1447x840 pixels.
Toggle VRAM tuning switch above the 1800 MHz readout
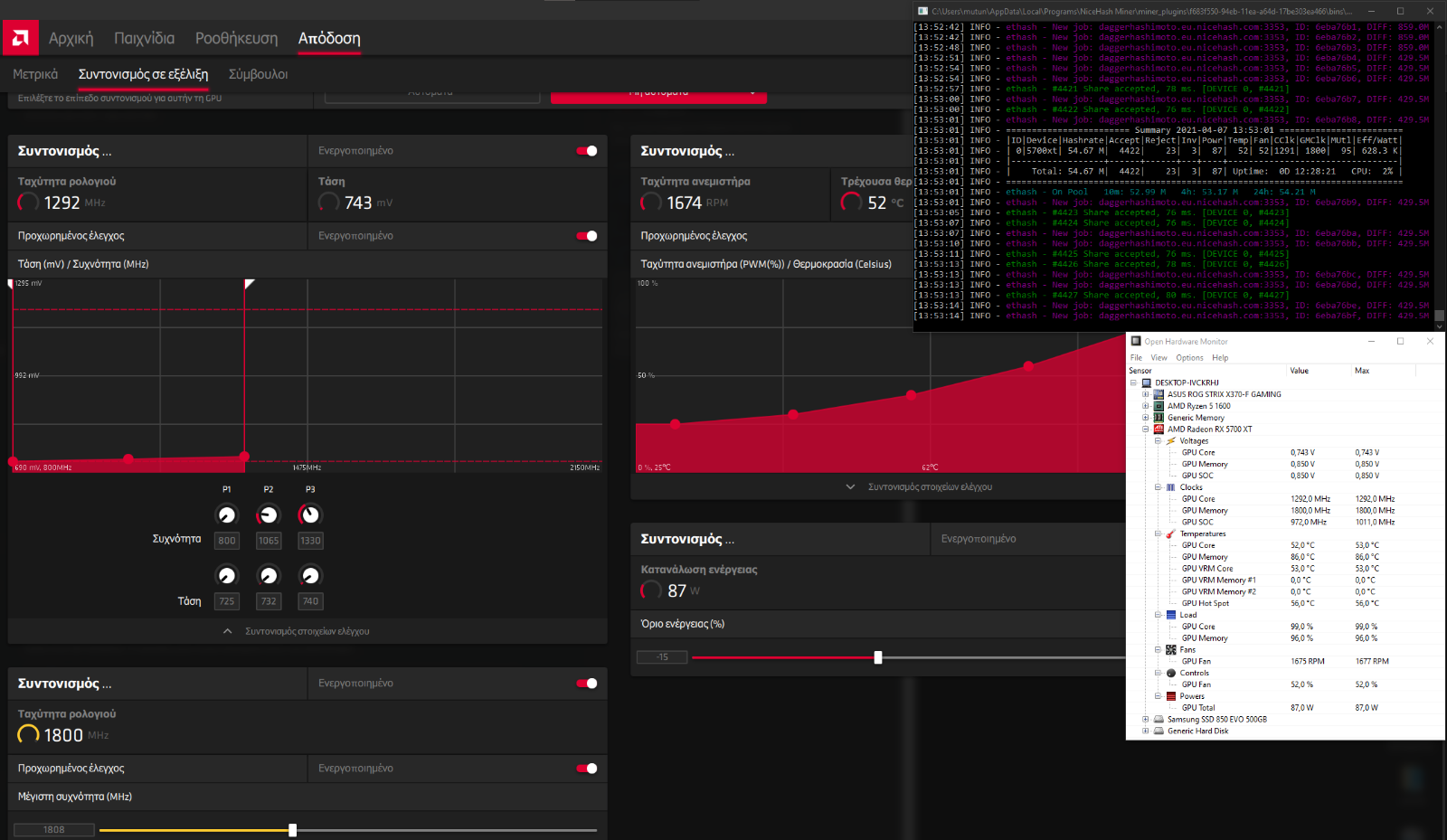(587, 684)
